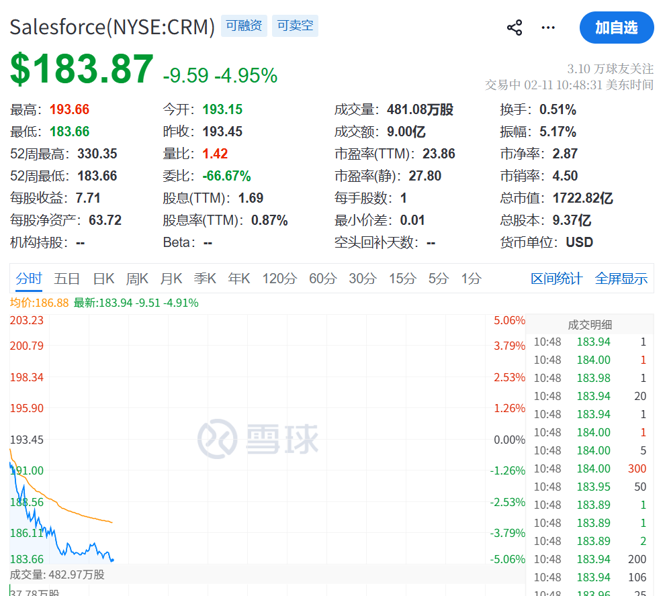
Task: Click the 成交明细 panel header
Action: coord(590,324)
